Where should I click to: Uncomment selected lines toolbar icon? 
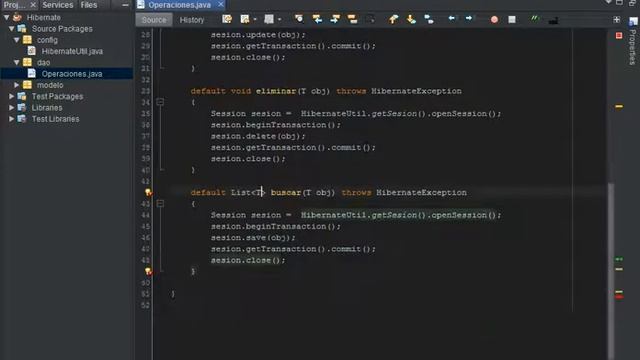pos(553,20)
